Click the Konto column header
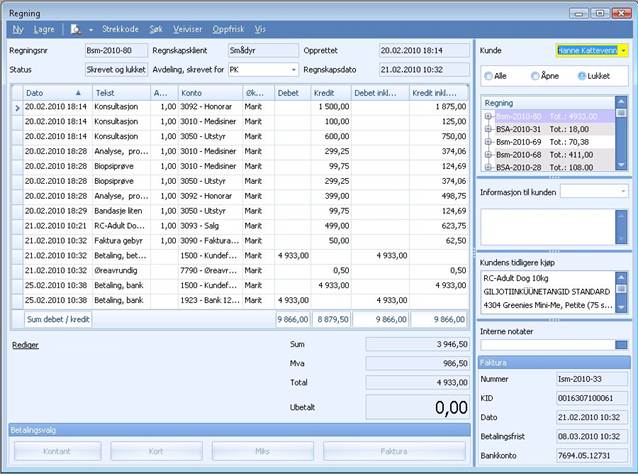The width and height of the screenshot is (638, 474). [210, 93]
